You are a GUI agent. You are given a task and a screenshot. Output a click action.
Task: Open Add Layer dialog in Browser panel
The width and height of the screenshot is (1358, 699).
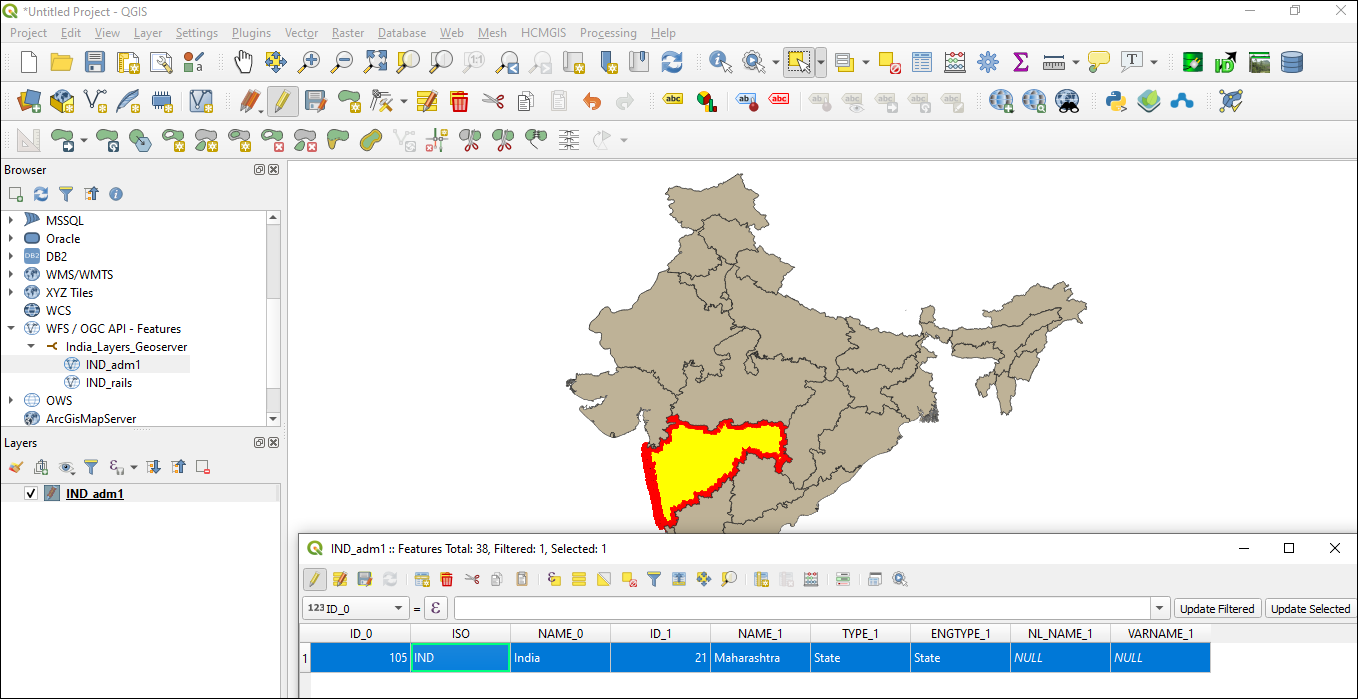point(16,194)
